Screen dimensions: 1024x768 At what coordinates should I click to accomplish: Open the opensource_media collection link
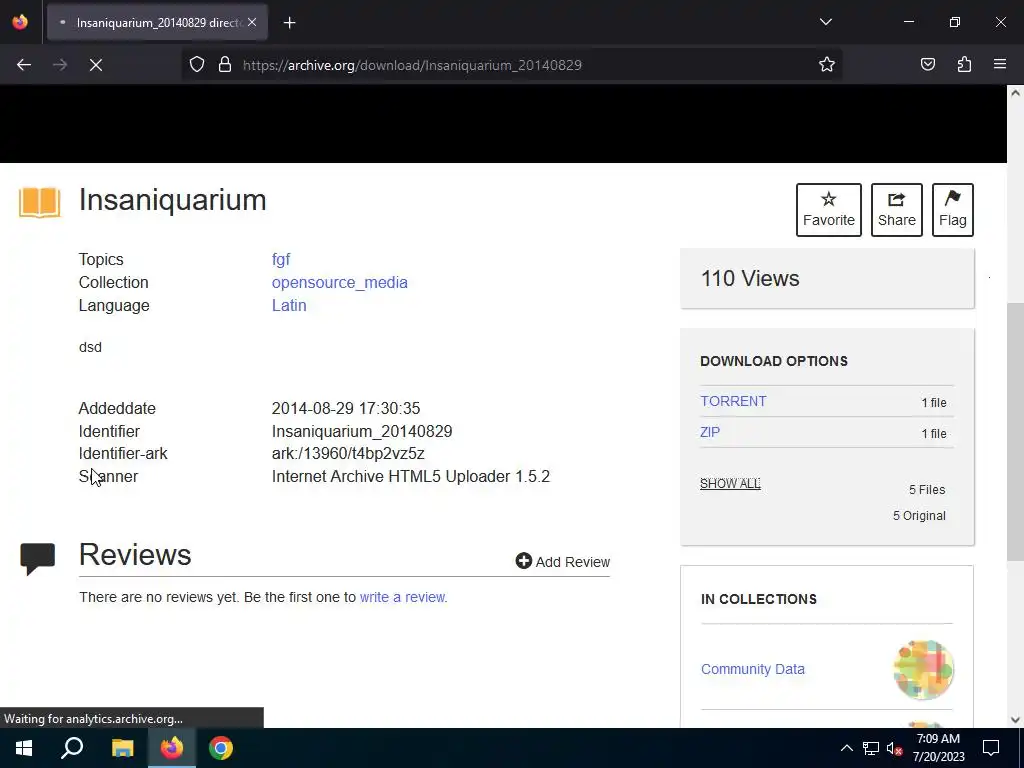click(340, 282)
